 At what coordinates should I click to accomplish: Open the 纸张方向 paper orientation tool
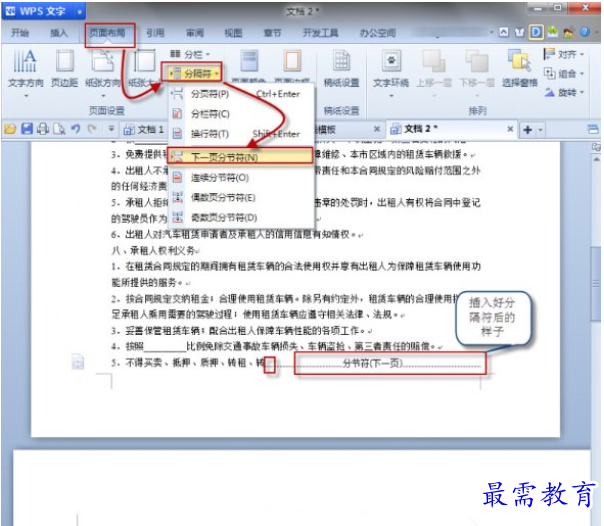tap(102, 69)
